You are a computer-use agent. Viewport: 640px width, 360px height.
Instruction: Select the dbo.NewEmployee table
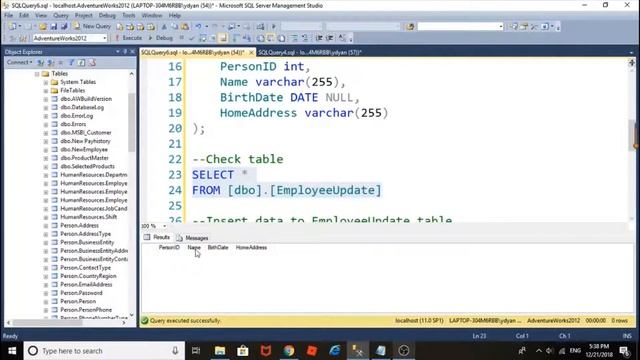[x=84, y=149]
